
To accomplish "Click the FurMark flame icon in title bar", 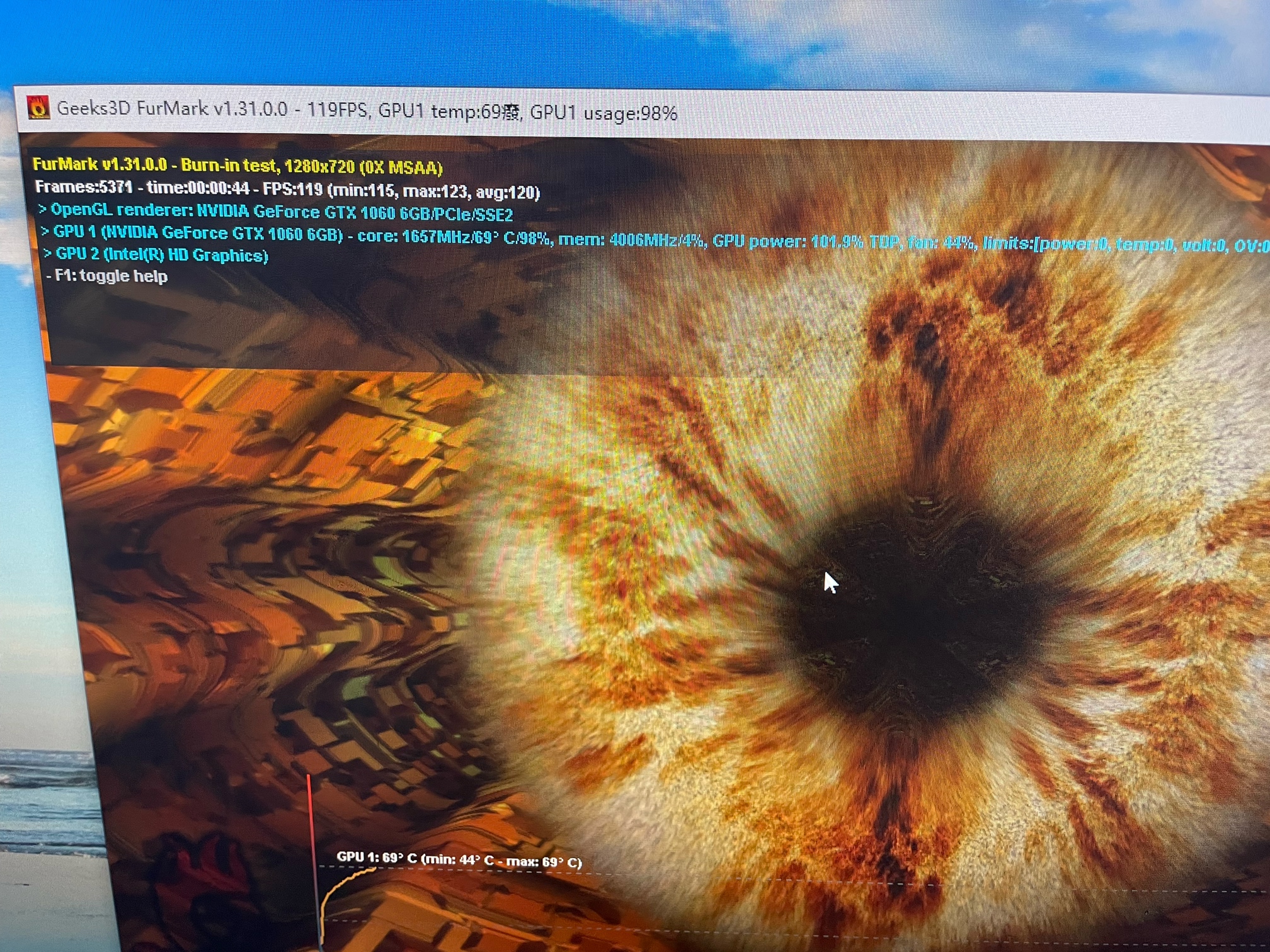I will (x=38, y=107).
